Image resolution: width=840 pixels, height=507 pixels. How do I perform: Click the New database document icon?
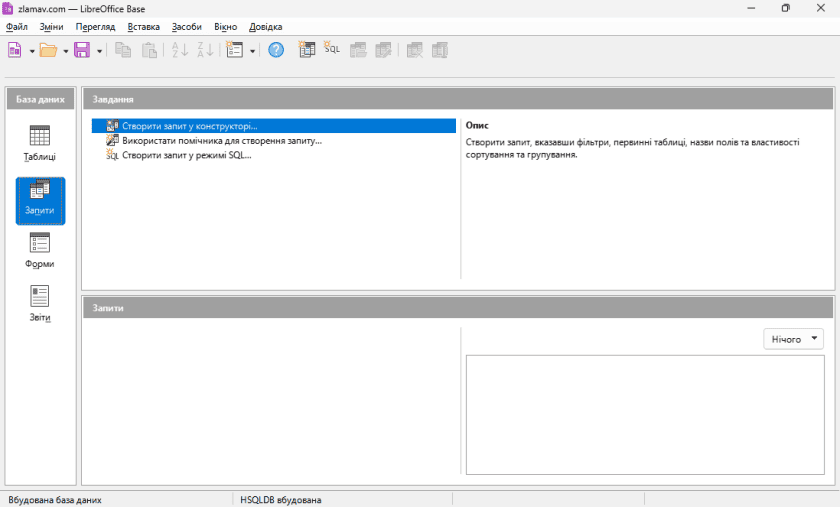click(x=15, y=50)
